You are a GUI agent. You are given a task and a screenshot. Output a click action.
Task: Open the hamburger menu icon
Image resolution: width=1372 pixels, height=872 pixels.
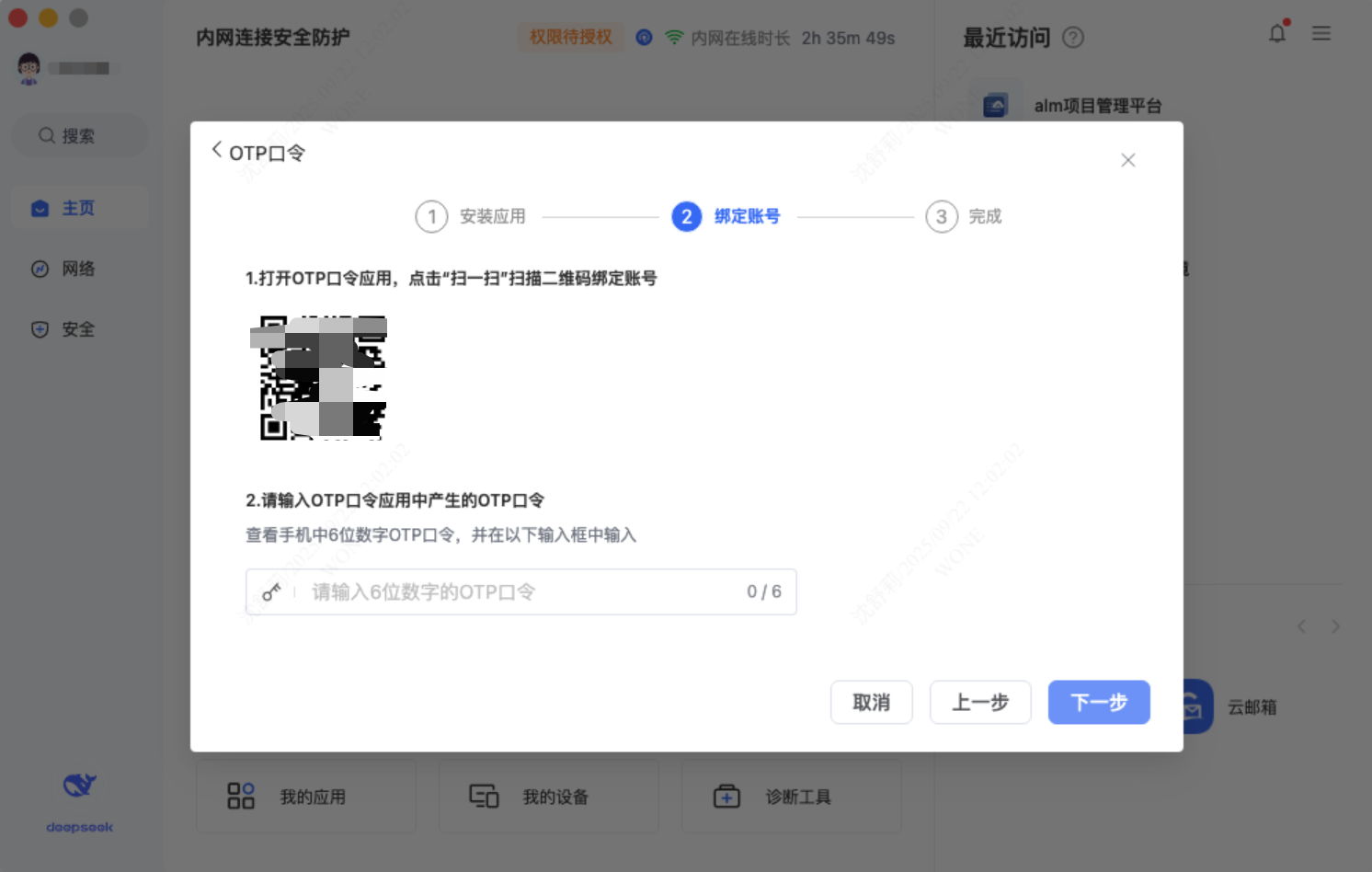click(x=1321, y=33)
